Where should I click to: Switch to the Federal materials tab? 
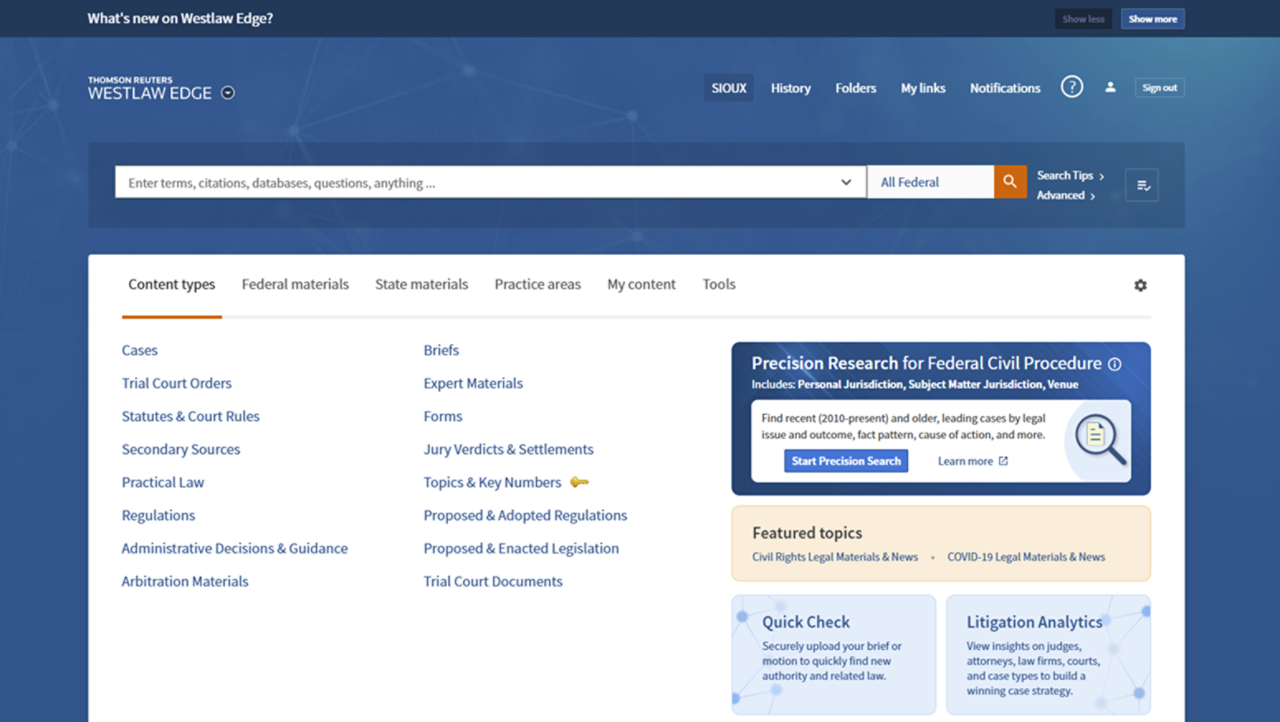[295, 284]
